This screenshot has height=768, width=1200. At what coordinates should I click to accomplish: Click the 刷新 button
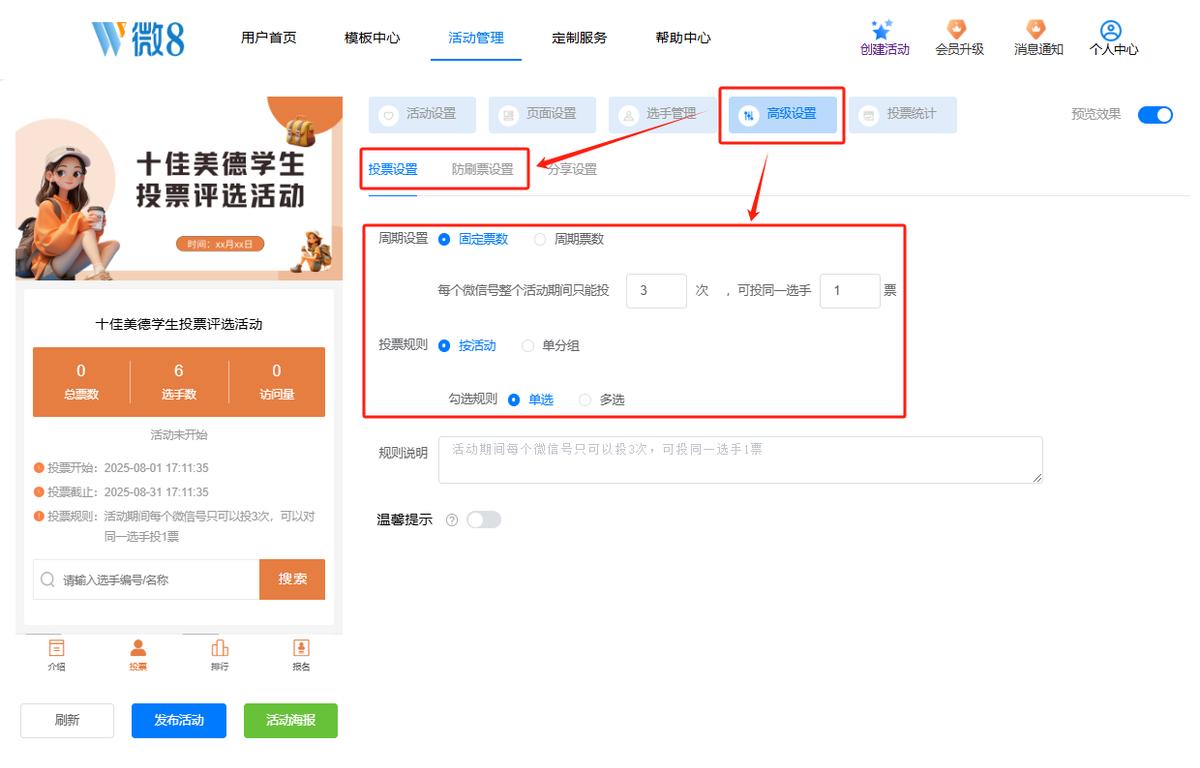pyautogui.click(x=67, y=720)
